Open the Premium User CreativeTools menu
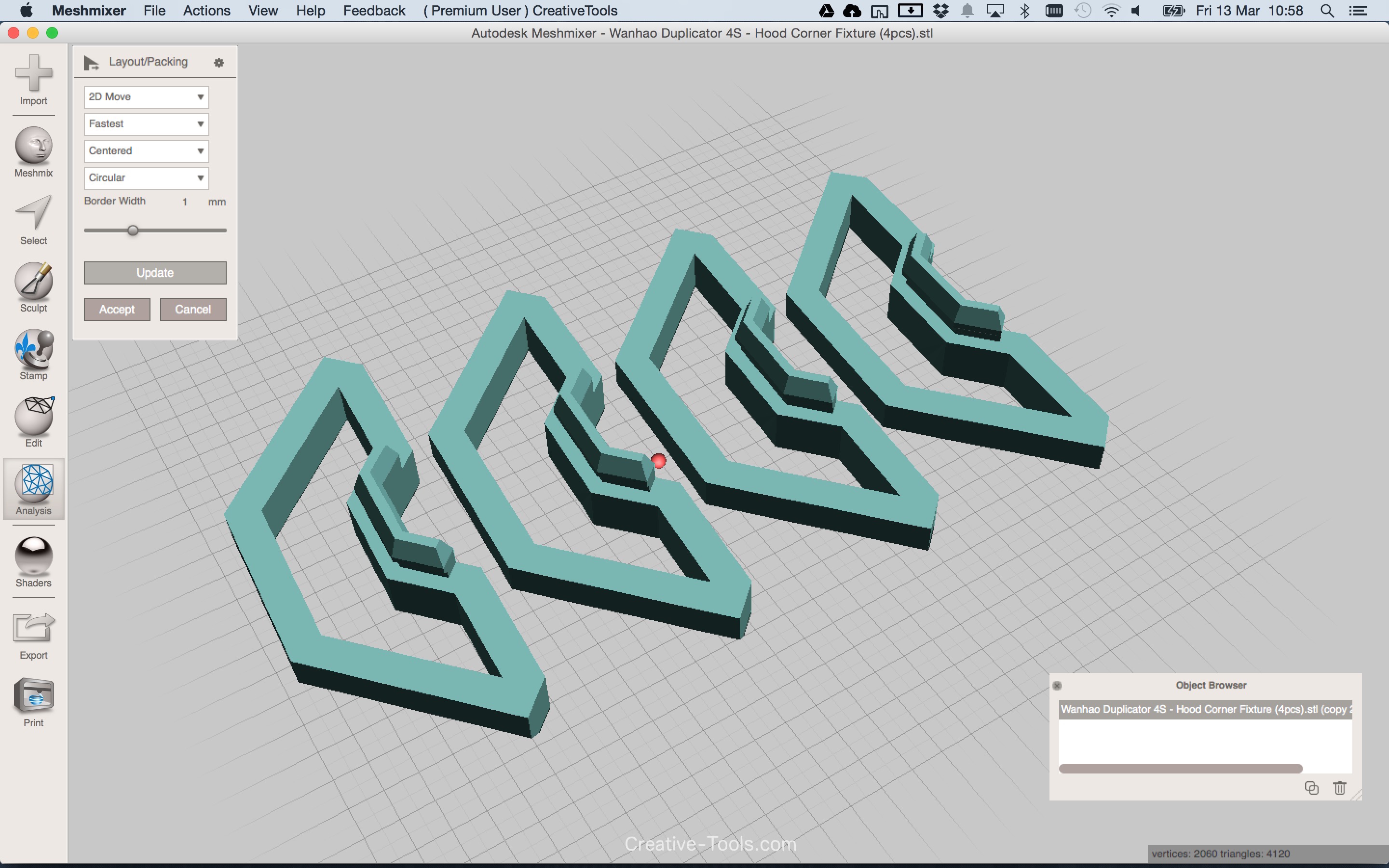The image size is (1389, 868). [520, 10]
